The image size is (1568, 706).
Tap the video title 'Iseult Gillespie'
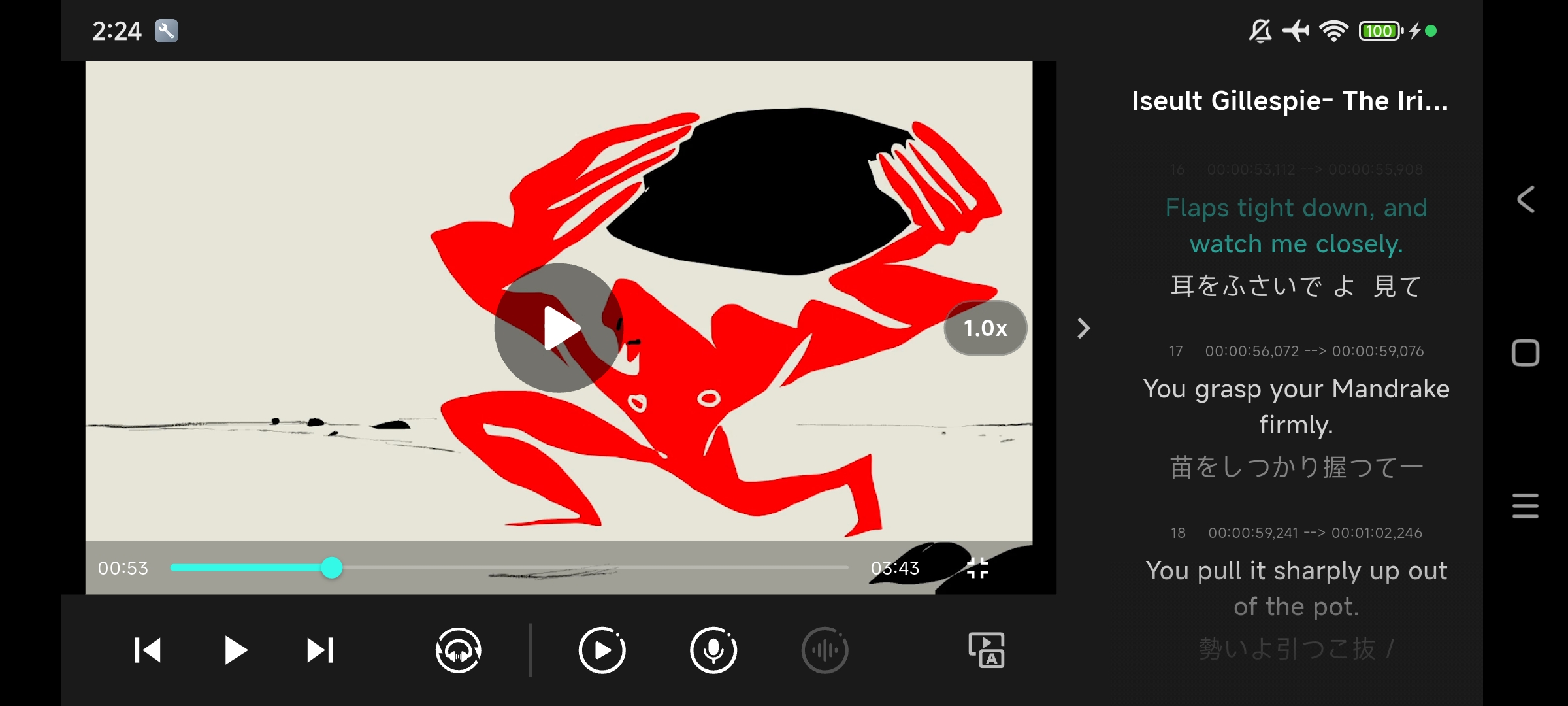1290,101
